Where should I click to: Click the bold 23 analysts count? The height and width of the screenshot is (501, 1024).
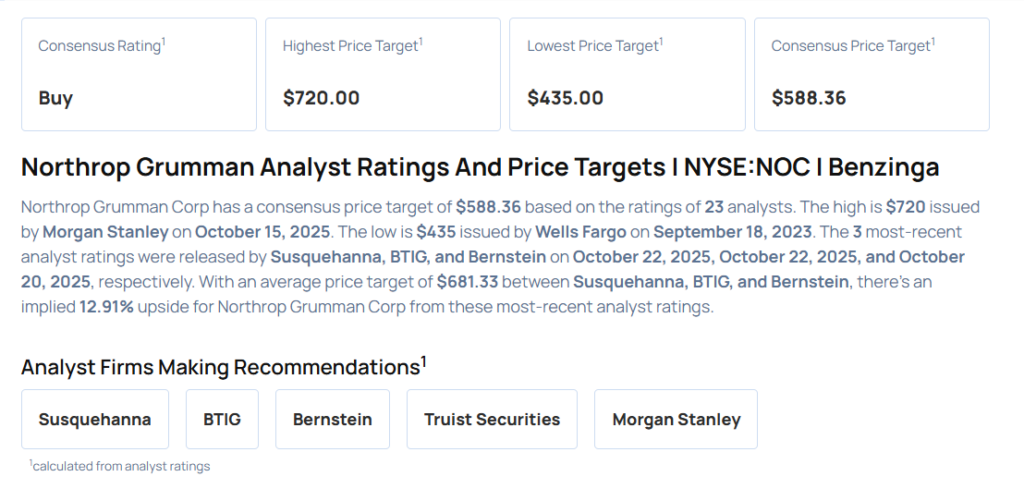tap(714, 207)
